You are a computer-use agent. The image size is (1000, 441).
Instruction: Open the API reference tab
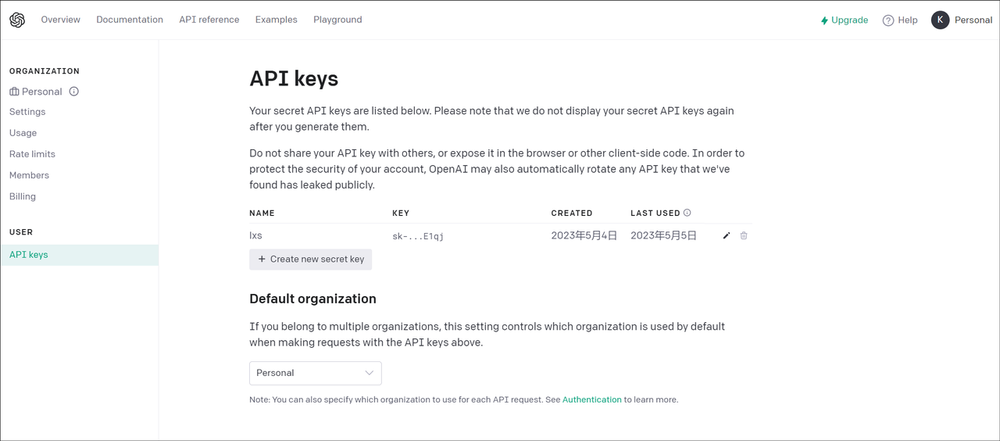point(209,20)
